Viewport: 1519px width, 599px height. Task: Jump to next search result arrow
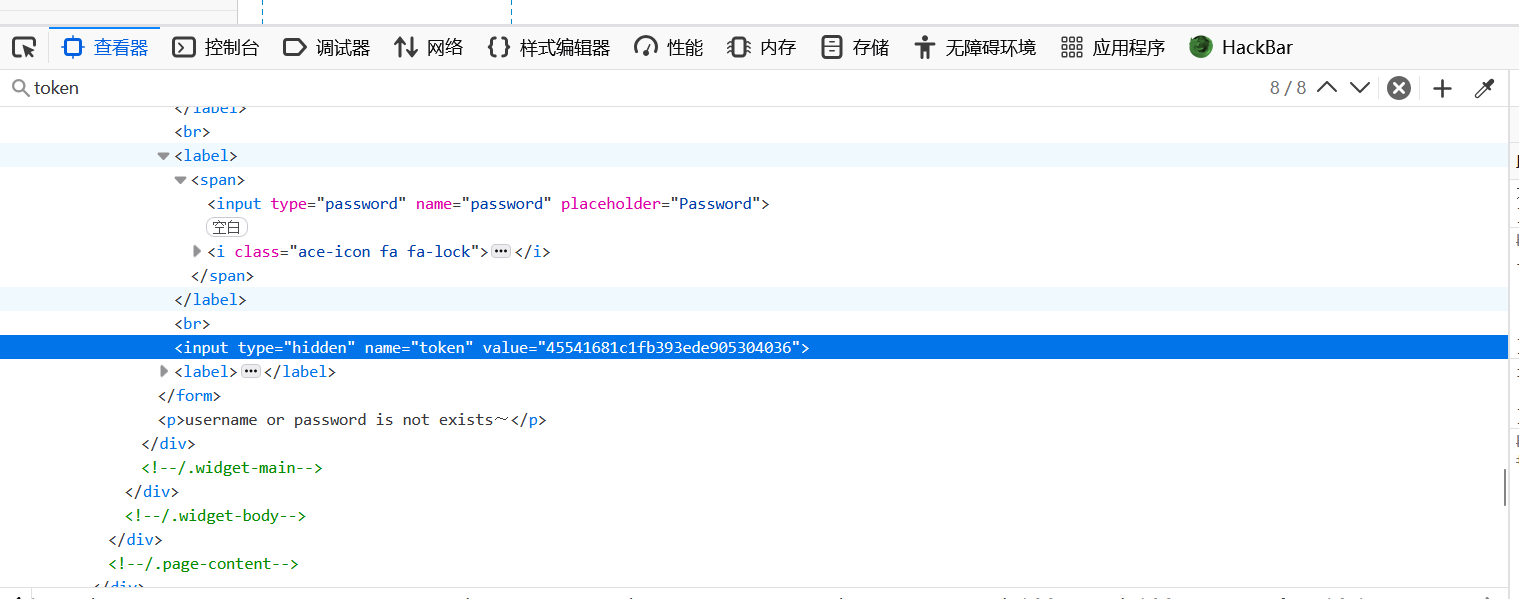click(x=1360, y=88)
